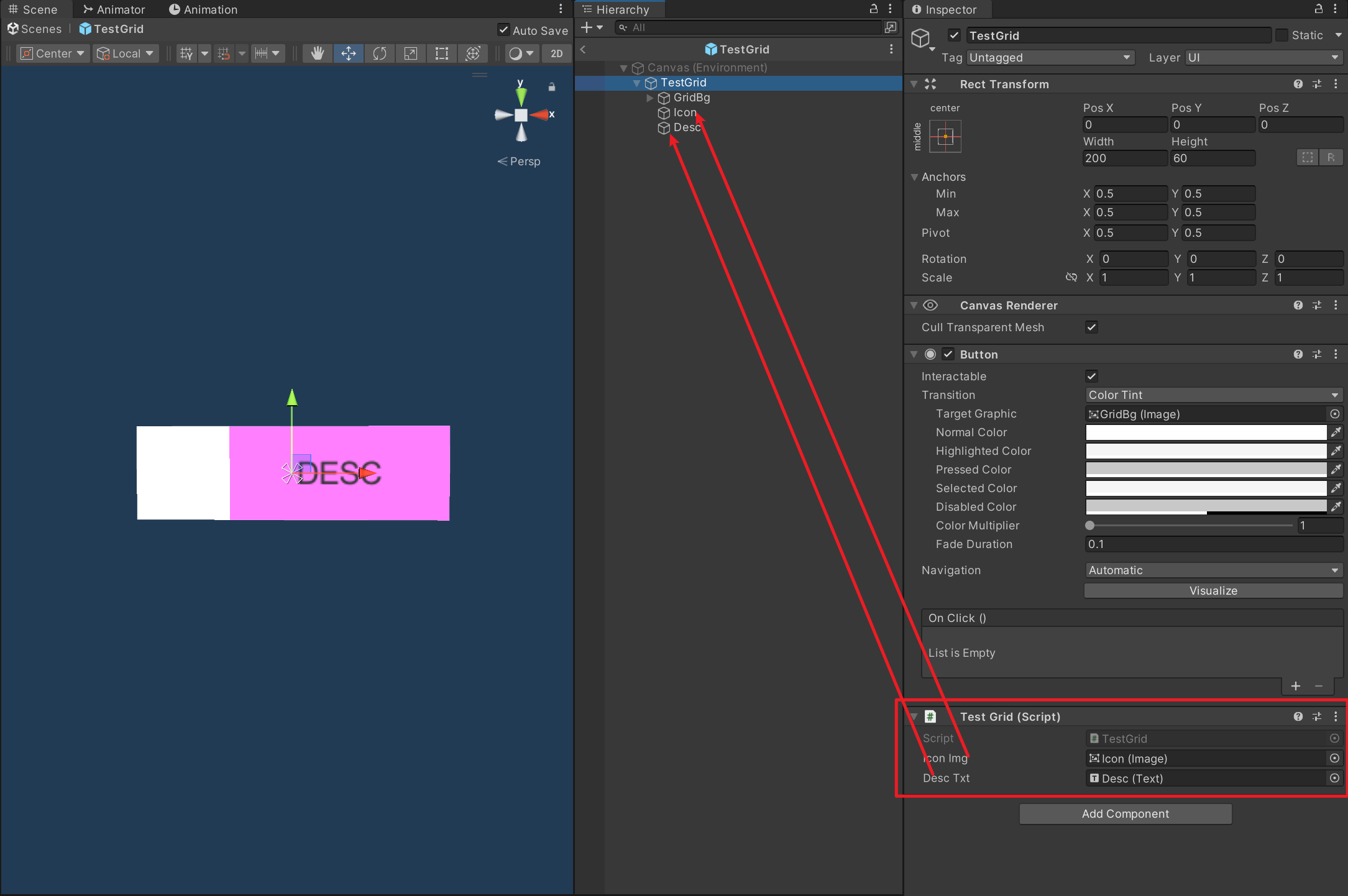Expand the GridBg hierarchy item
Screen dimensions: 1348x896
pyautogui.click(x=649, y=98)
